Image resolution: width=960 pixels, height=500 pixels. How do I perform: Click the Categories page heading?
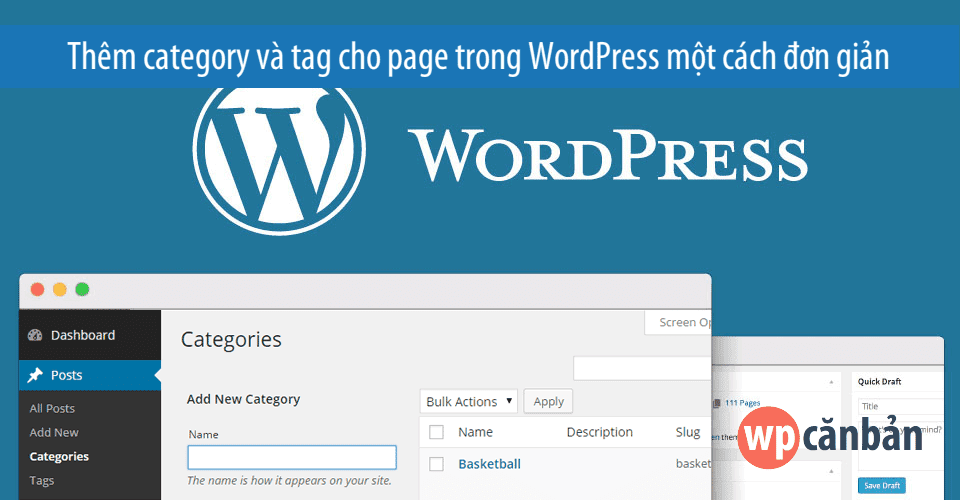(x=231, y=340)
